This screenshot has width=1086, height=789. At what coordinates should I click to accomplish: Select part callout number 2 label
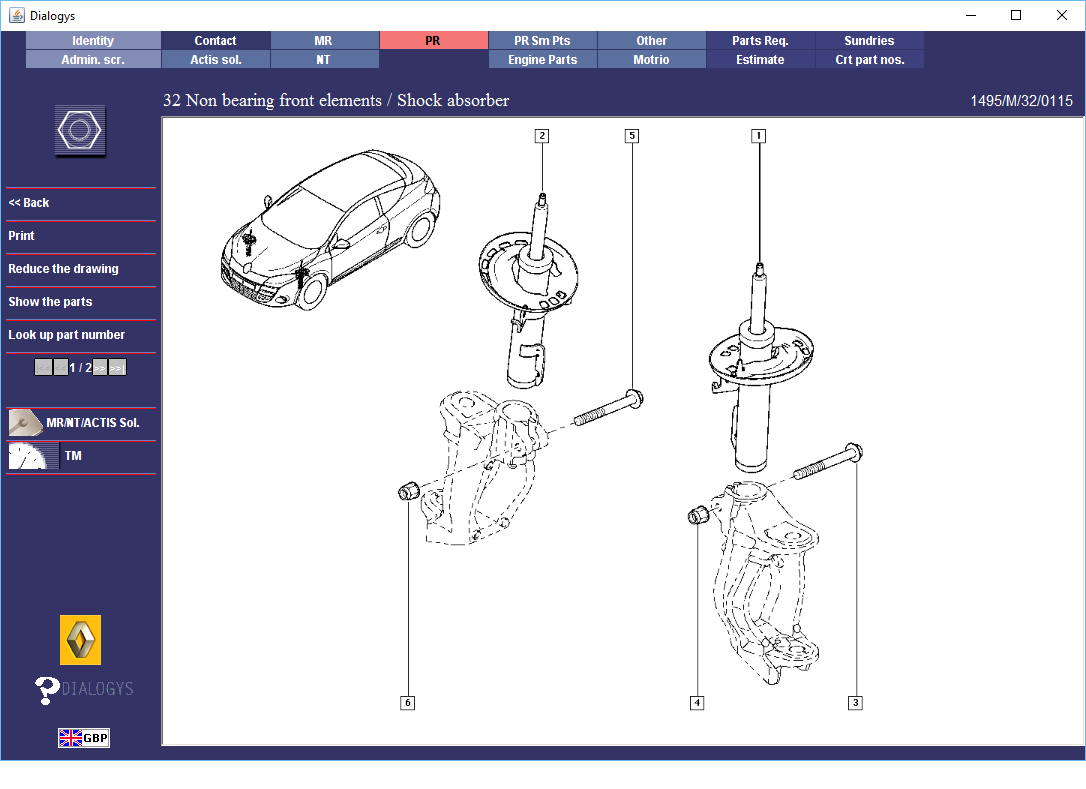coord(541,136)
